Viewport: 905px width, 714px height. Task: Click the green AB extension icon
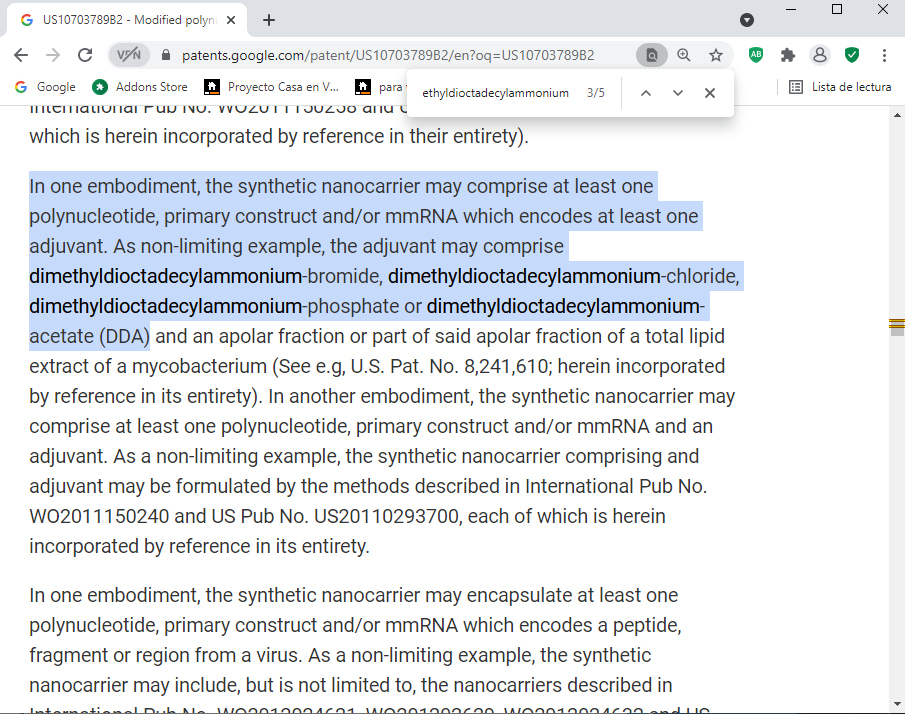[756, 55]
